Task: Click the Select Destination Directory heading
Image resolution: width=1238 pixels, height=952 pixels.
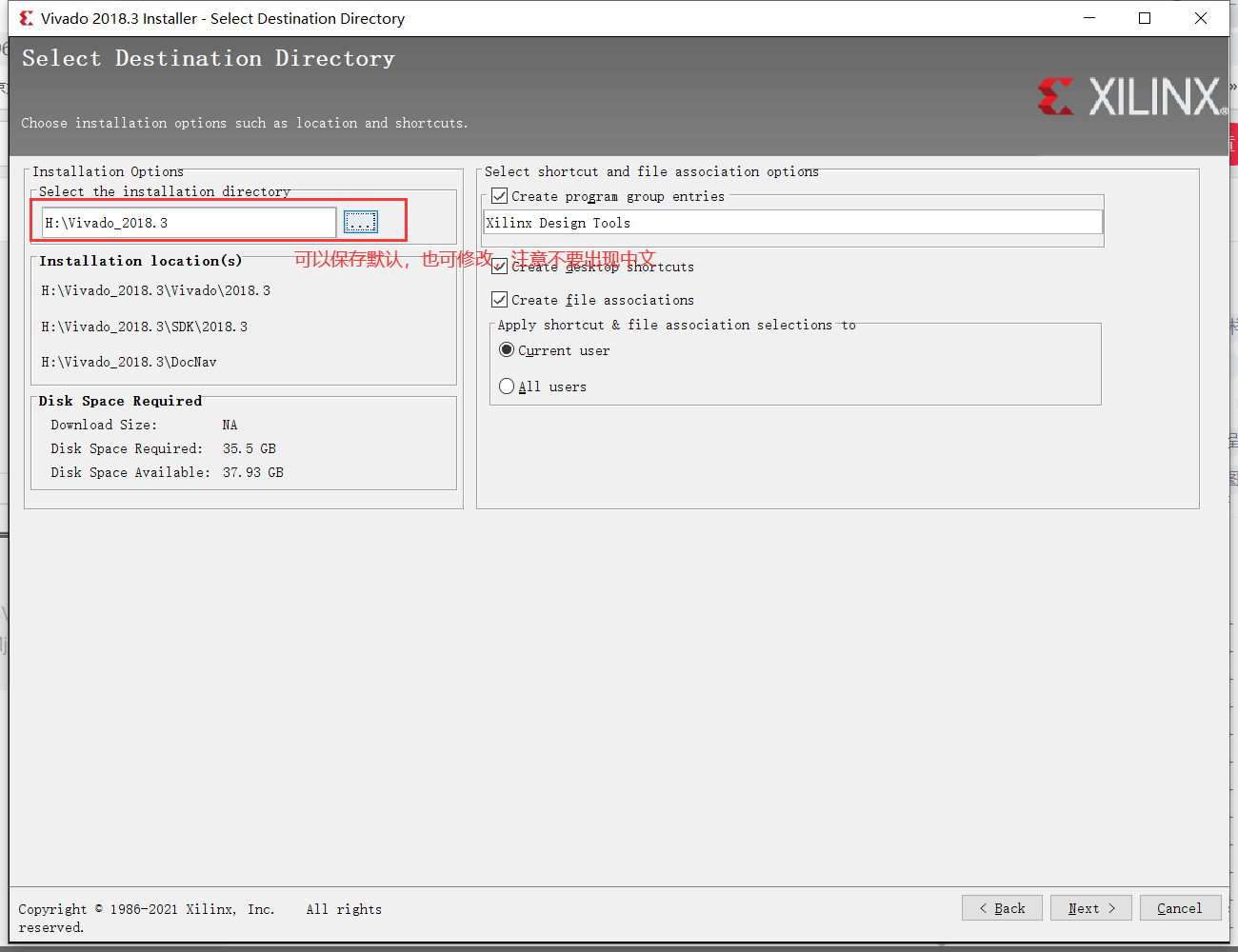Action: (x=209, y=58)
